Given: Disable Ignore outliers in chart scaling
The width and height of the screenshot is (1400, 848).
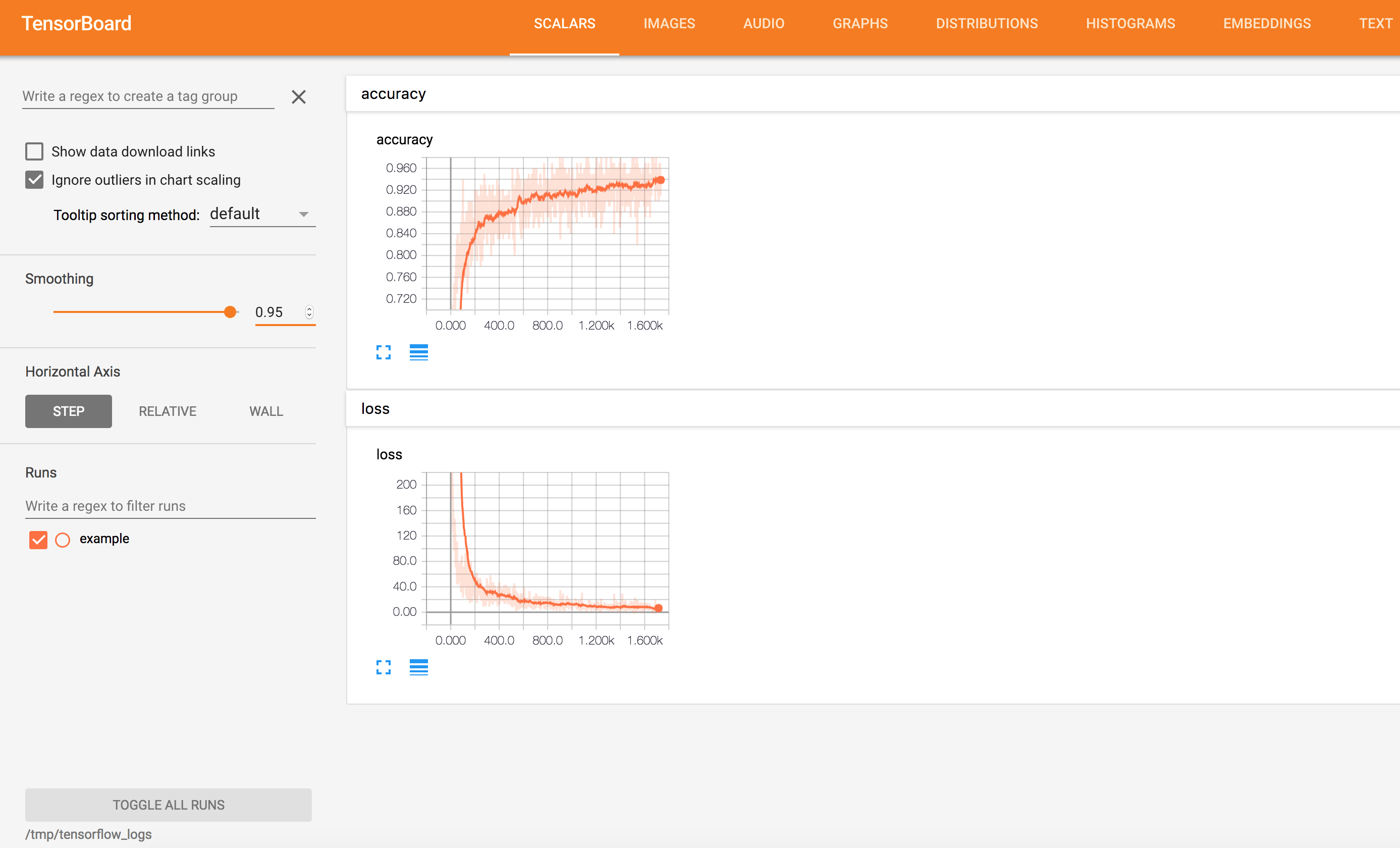Looking at the screenshot, I should tap(34, 180).
